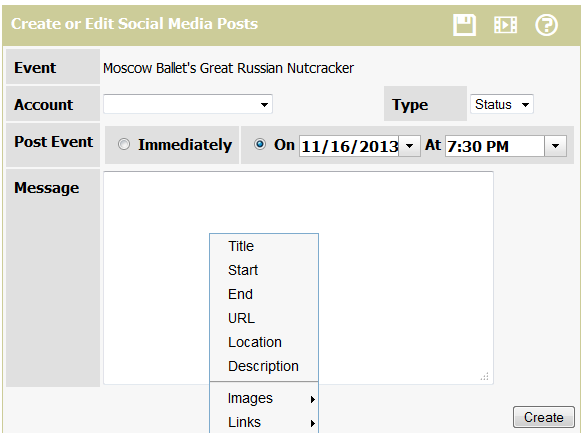This screenshot has height=433, width=584.
Task: Open the Account dropdown
Action: coord(188,104)
